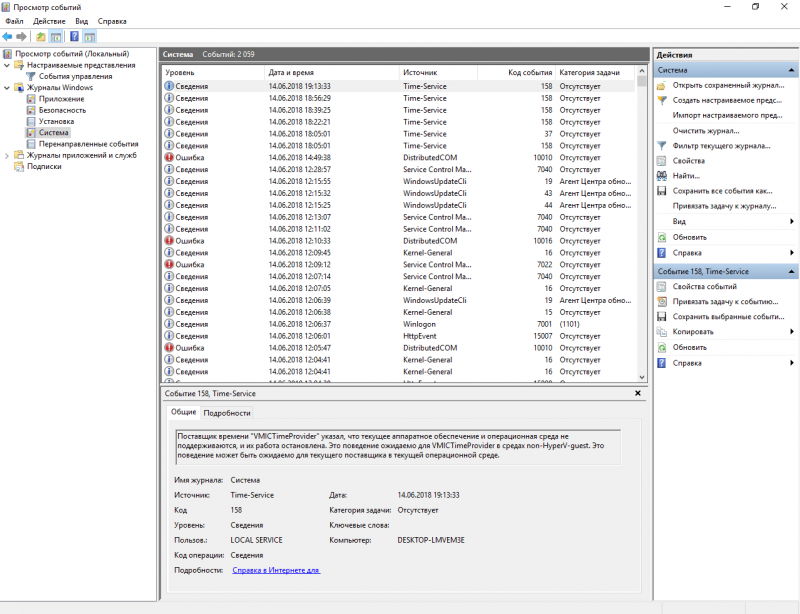Click the event list scrollbar up arrow
The image size is (800, 614).
642,70
